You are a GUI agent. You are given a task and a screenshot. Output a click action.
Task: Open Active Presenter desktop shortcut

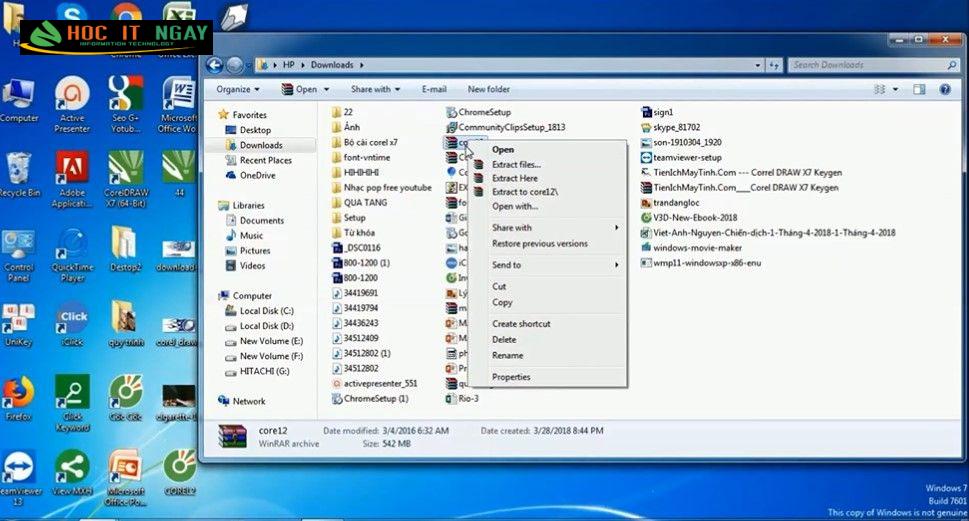click(72, 104)
